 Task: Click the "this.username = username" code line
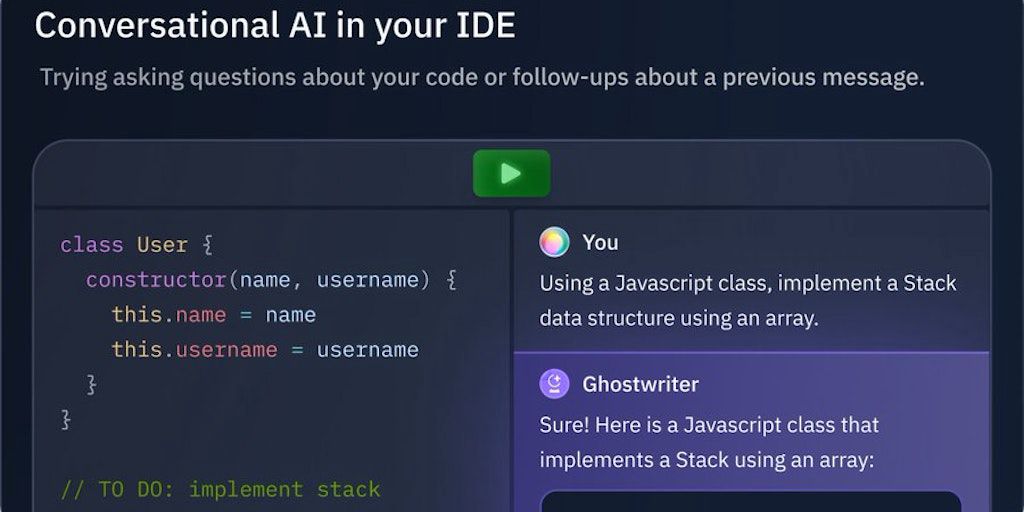264,350
